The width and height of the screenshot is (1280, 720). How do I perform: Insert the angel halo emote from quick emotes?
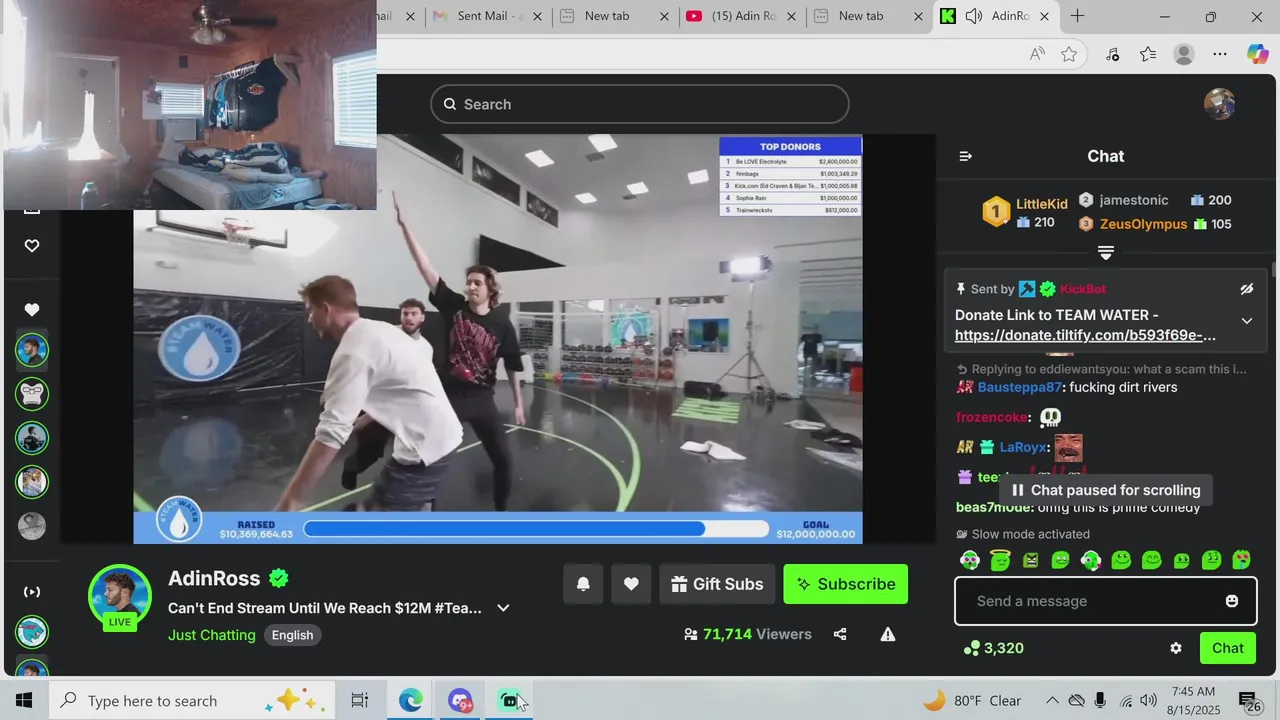(1000, 560)
